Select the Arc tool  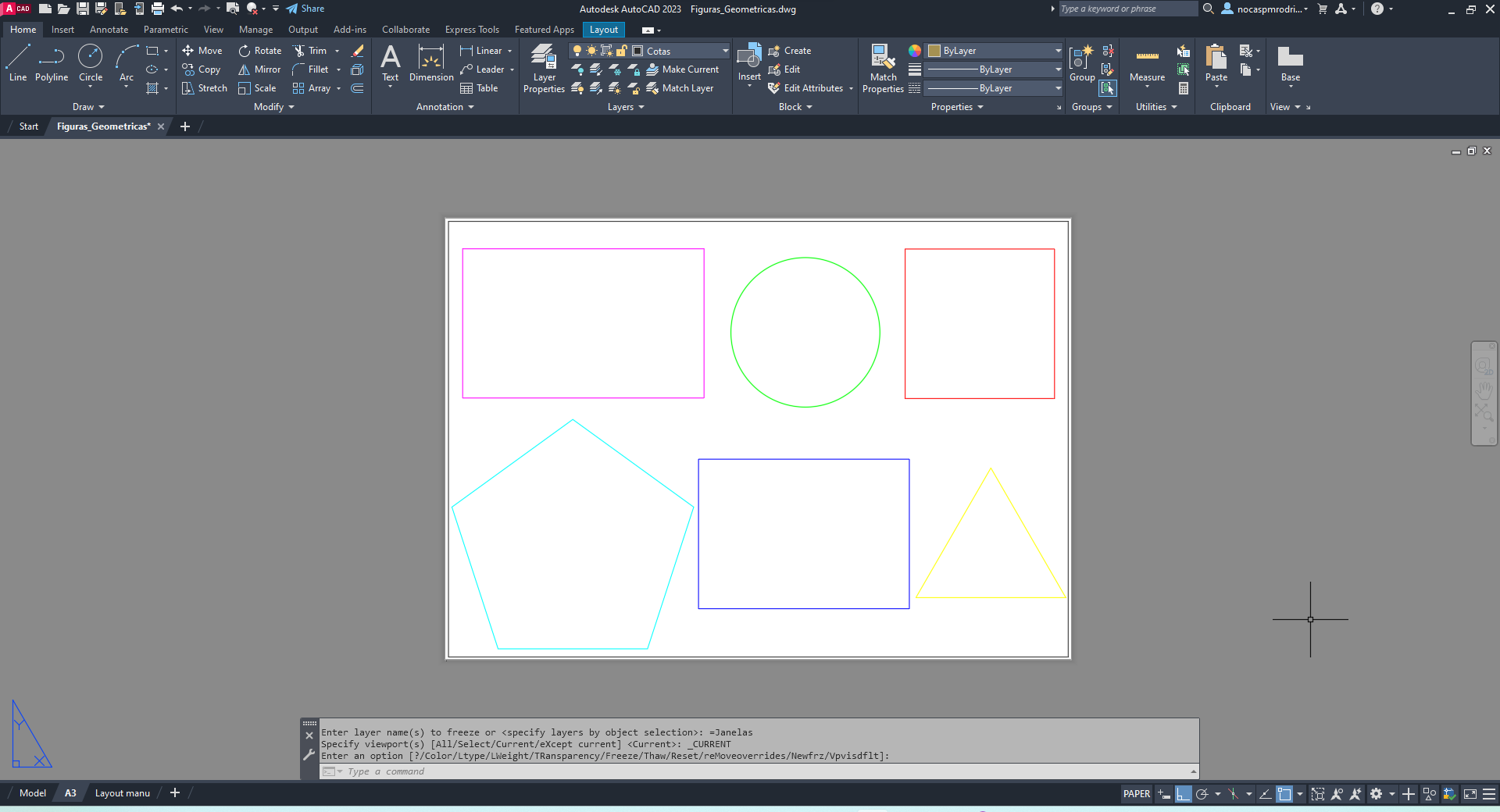pyautogui.click(x=127, y=62)
